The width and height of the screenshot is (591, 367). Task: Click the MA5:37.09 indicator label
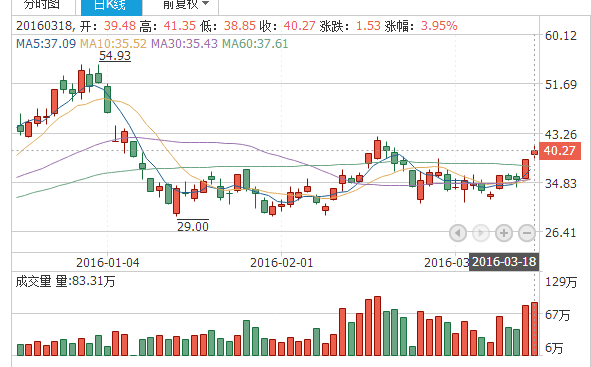click(46, 44)
